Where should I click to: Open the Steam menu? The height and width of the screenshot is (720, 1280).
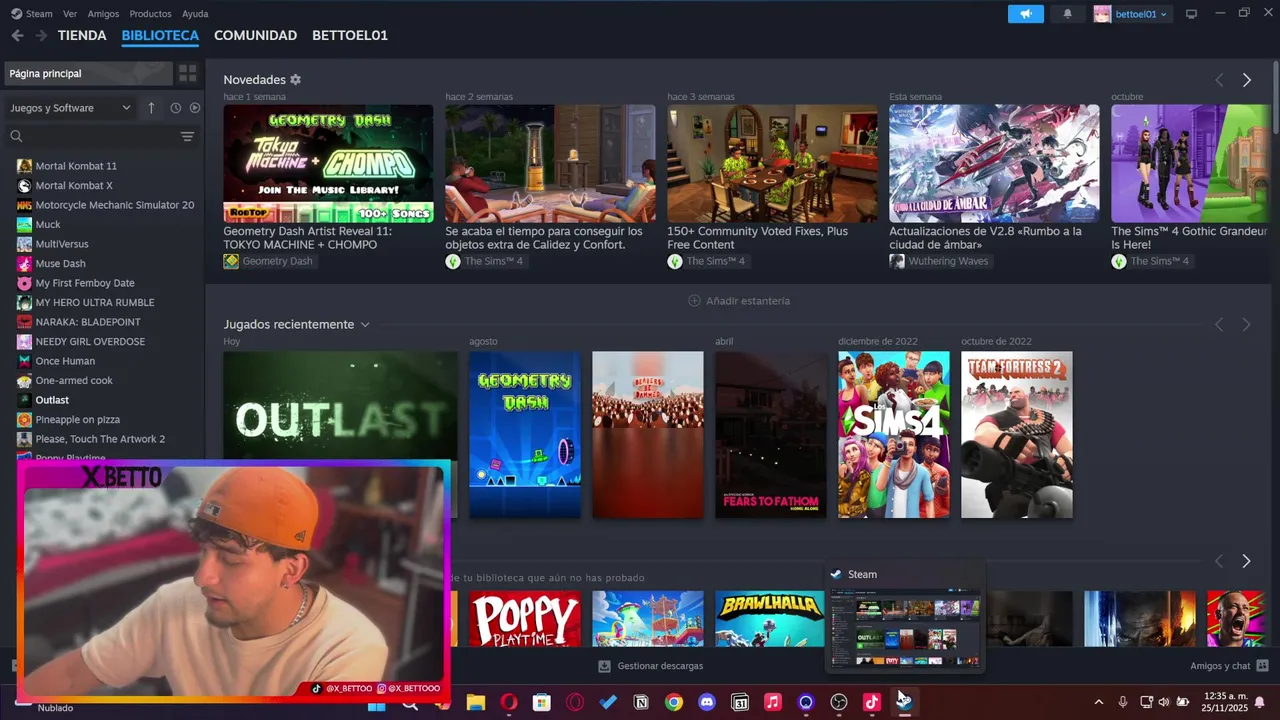pyautogui.click(x=32, y=14)
